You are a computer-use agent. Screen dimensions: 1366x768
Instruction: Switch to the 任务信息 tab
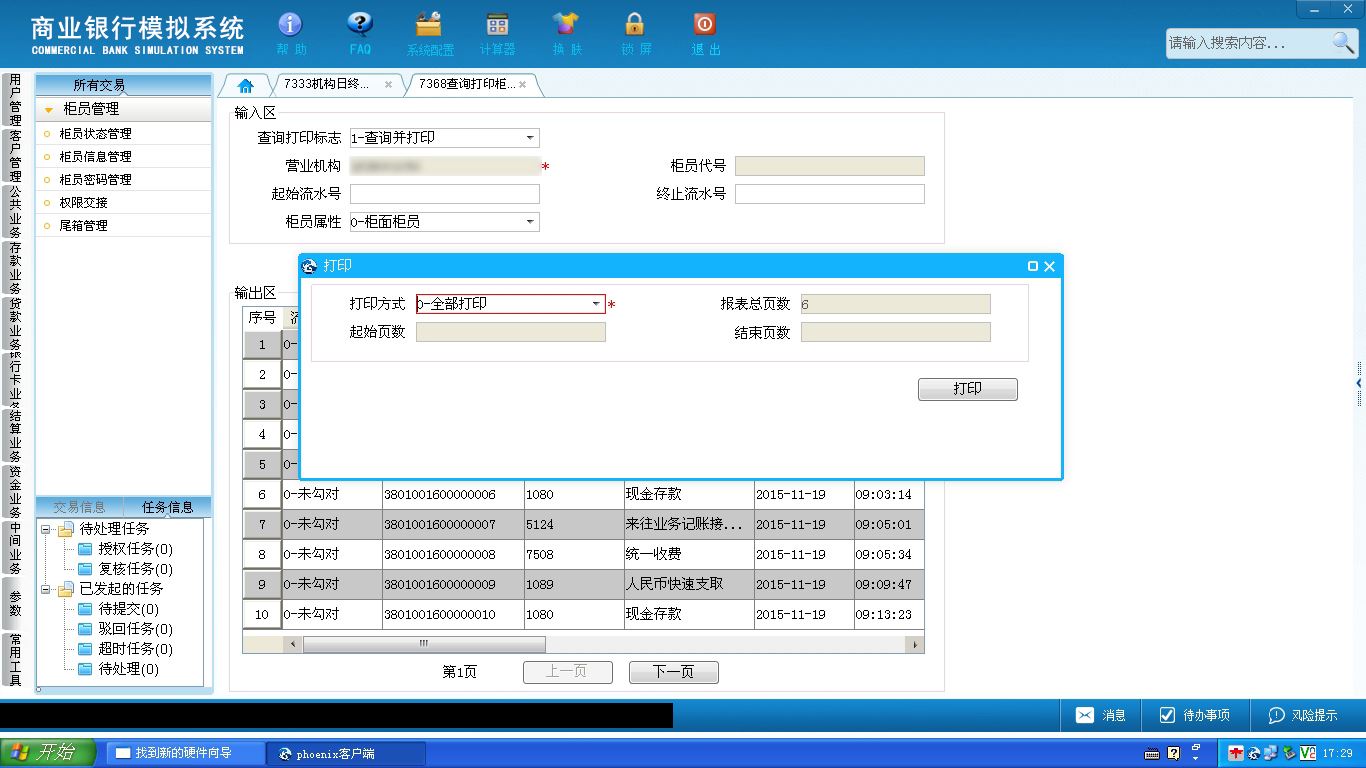point(167,507)
